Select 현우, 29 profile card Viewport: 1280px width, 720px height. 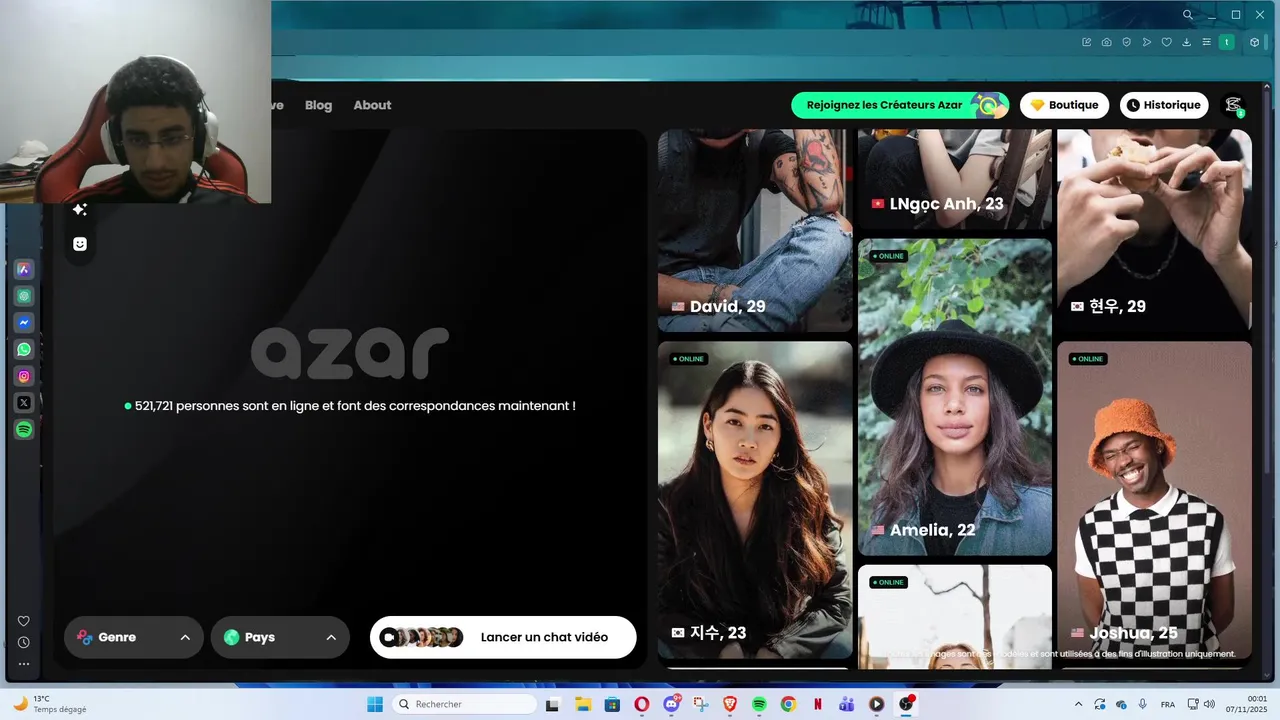[1154, 230]
